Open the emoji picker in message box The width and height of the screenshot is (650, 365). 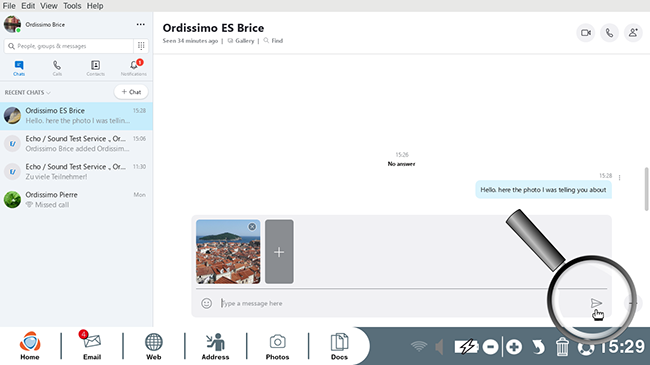(x=206, y=303)
